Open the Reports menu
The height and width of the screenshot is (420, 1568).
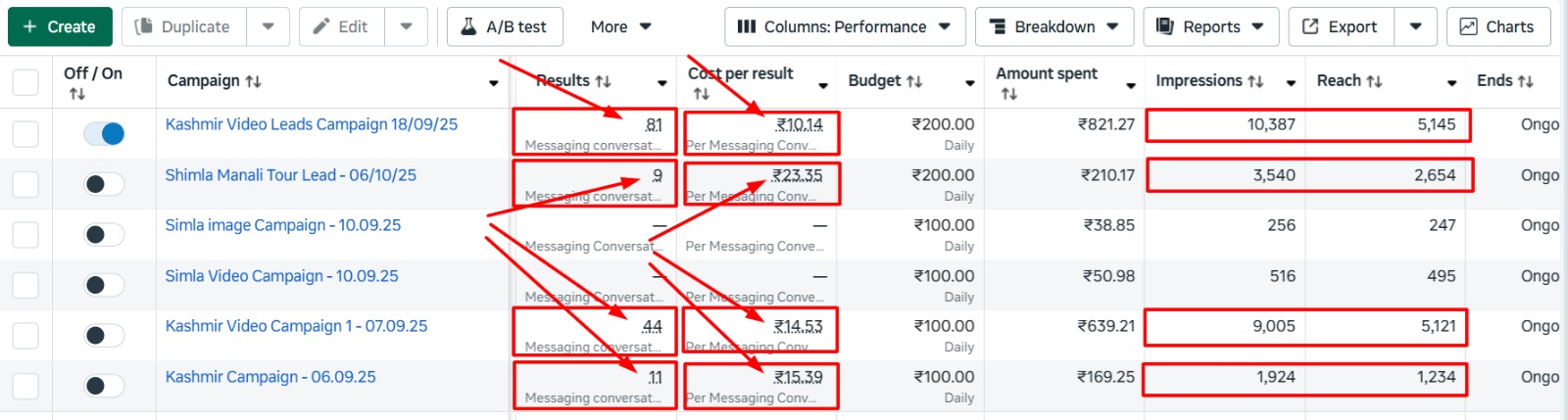[x=1210, y=26]
